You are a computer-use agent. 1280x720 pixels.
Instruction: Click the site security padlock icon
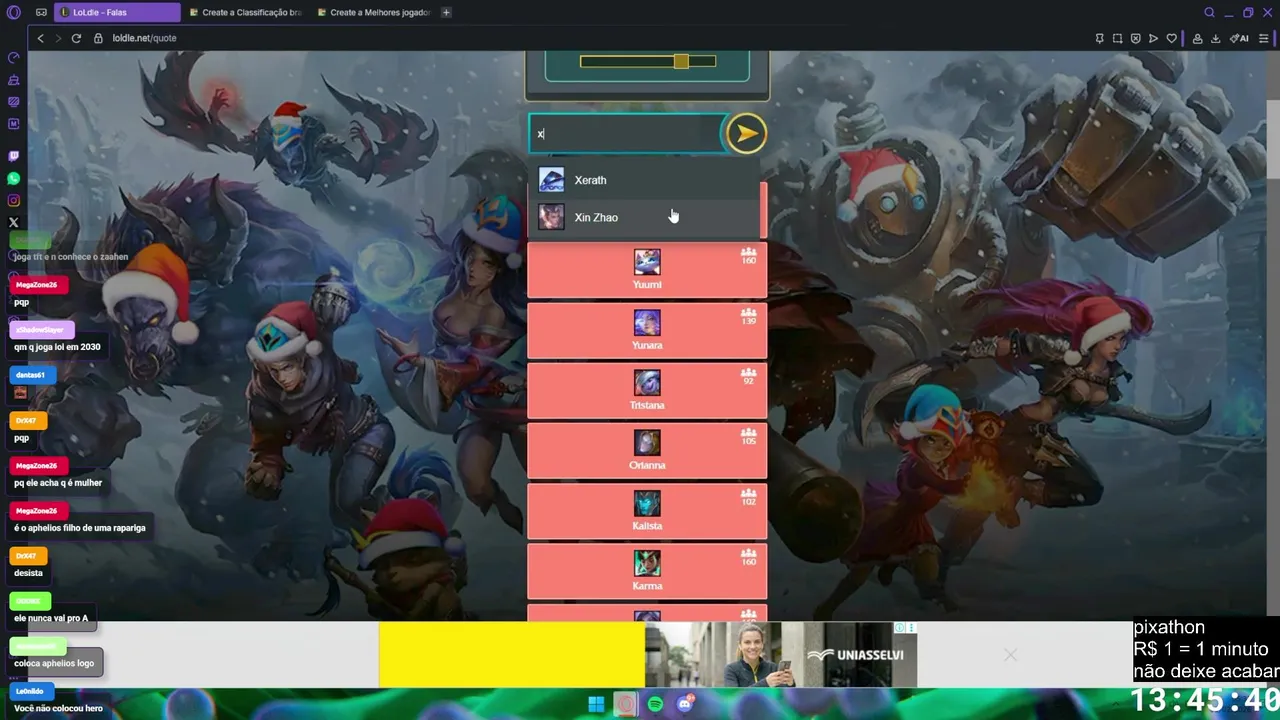[98, 38]
